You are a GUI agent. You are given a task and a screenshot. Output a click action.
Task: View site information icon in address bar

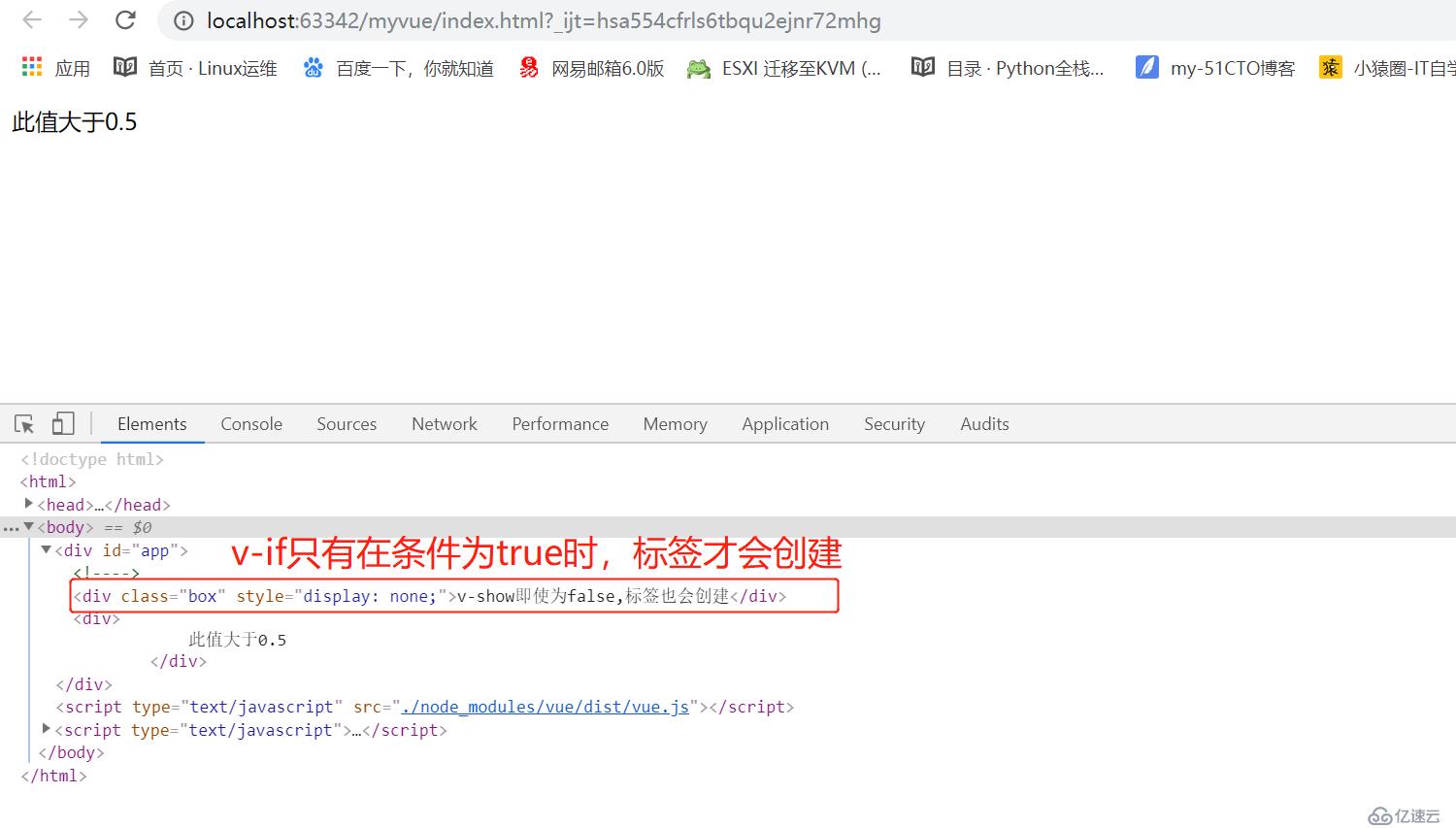click(x=183, y=20)
